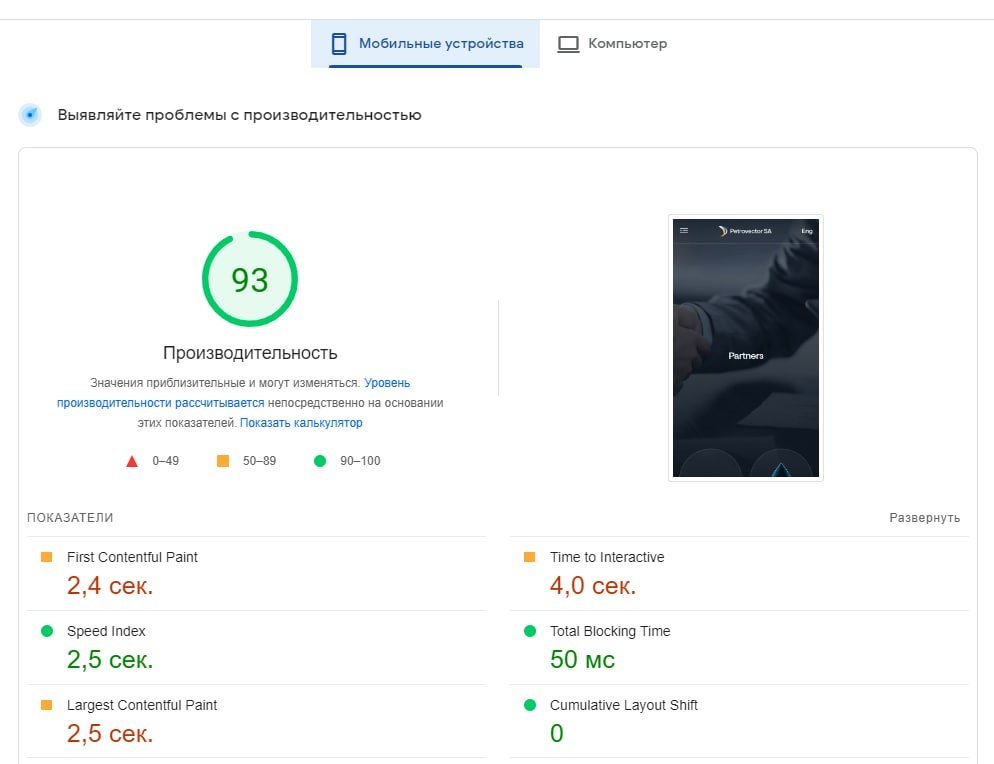The width and height of the screenshot is (994, 764).
Task: Click Largest Contentful Paint value 2,5 сек.
Action: [110, 734]
